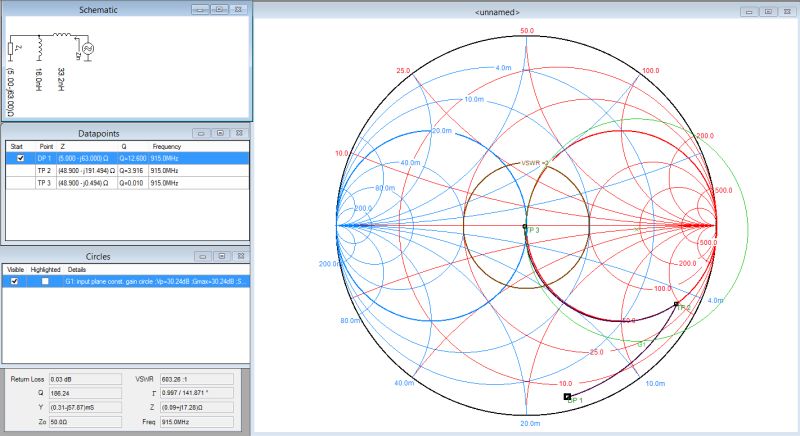
Task: Click the TP 2 marker on Smith chart
Action: [677, 304]
